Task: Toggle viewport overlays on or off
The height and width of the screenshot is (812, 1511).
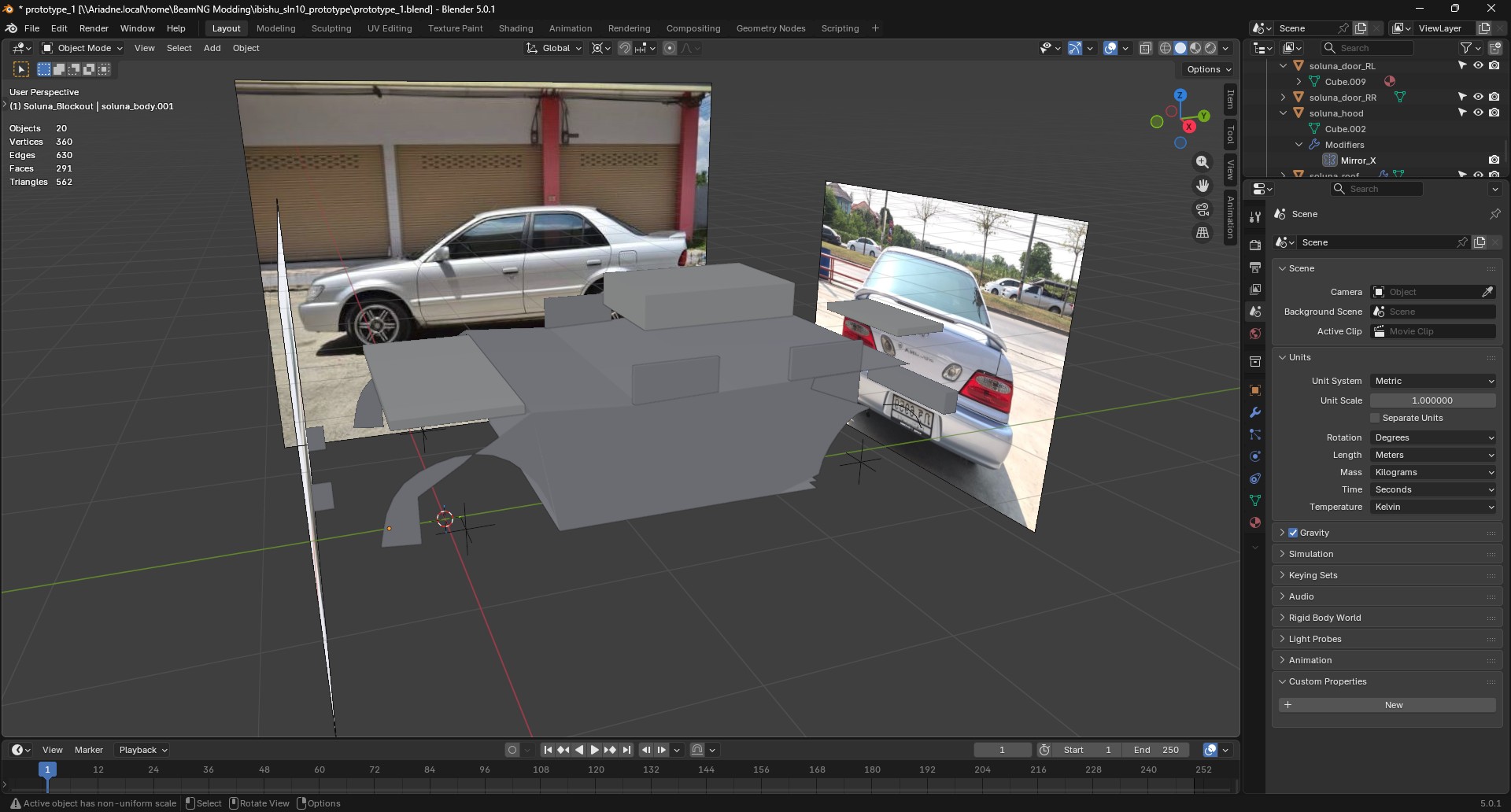Action: pyautogui.click(x=1110, y=48)
